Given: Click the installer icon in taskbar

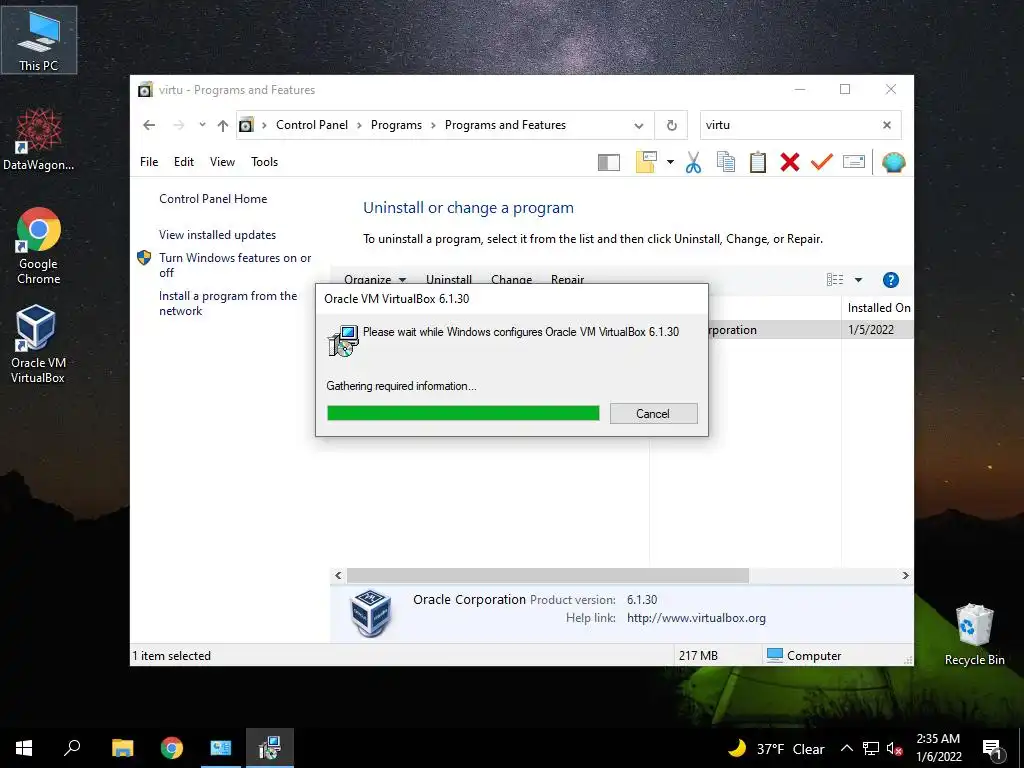Looking at the screenshot, I should pos(270,748).
